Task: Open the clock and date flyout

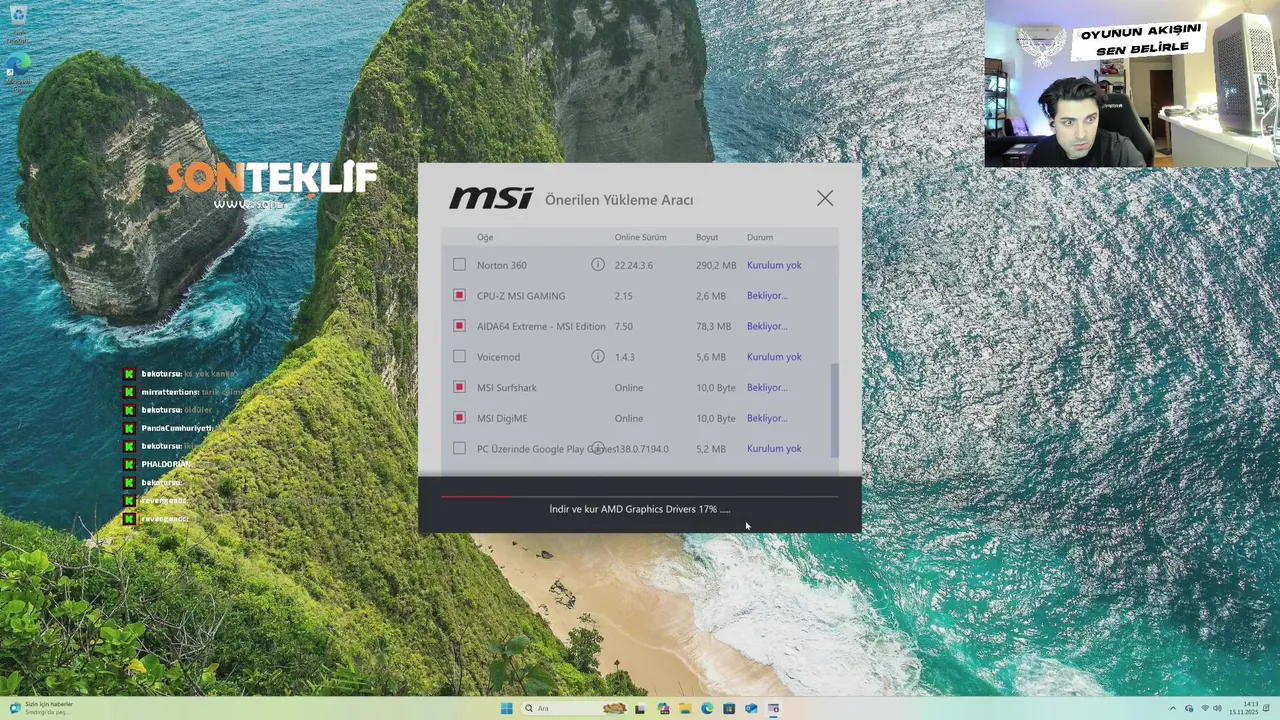Action: point(1244,708)
